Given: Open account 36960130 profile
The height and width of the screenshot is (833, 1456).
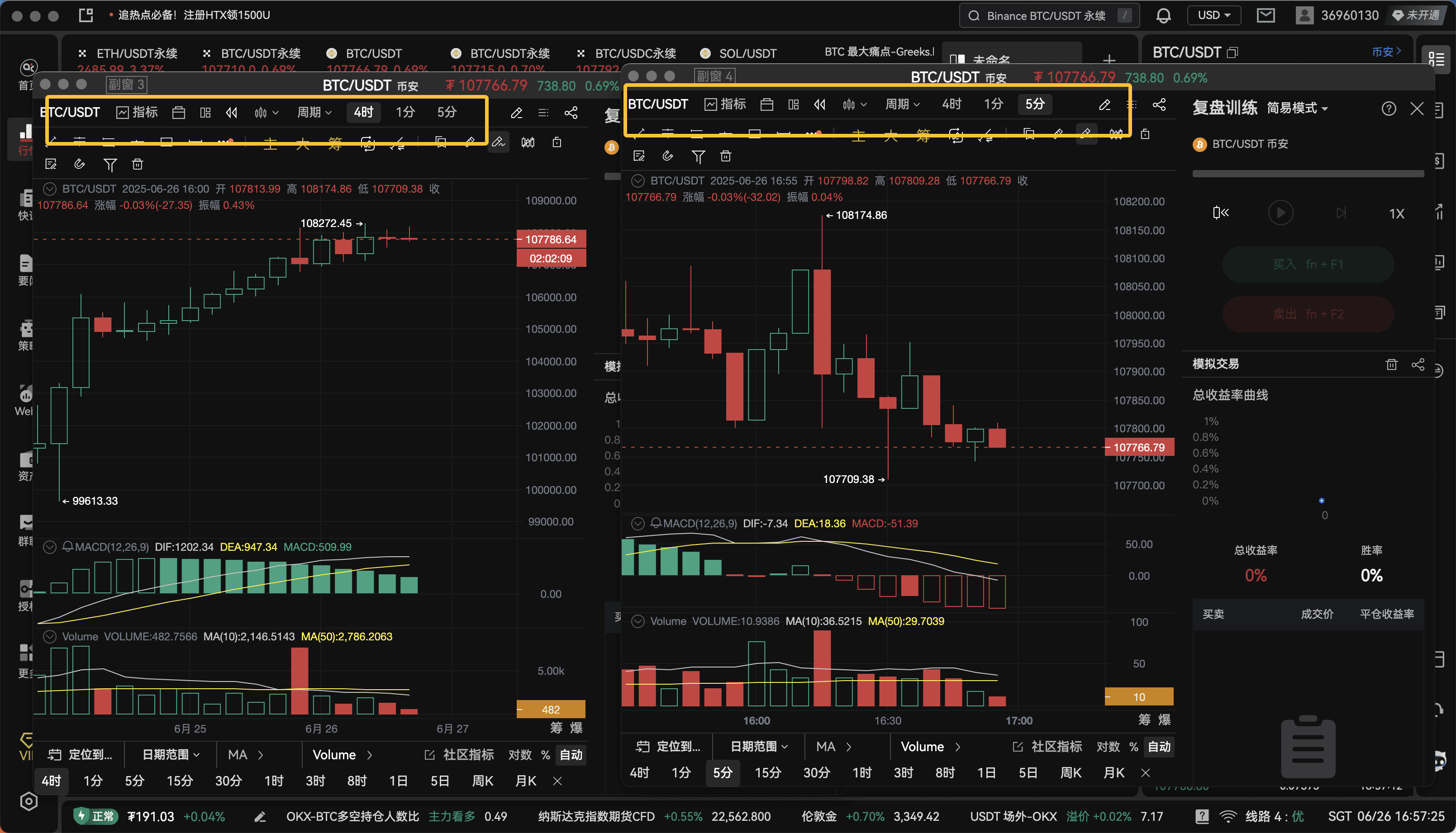Looking at the screenshot, I should coord(1337,15).
